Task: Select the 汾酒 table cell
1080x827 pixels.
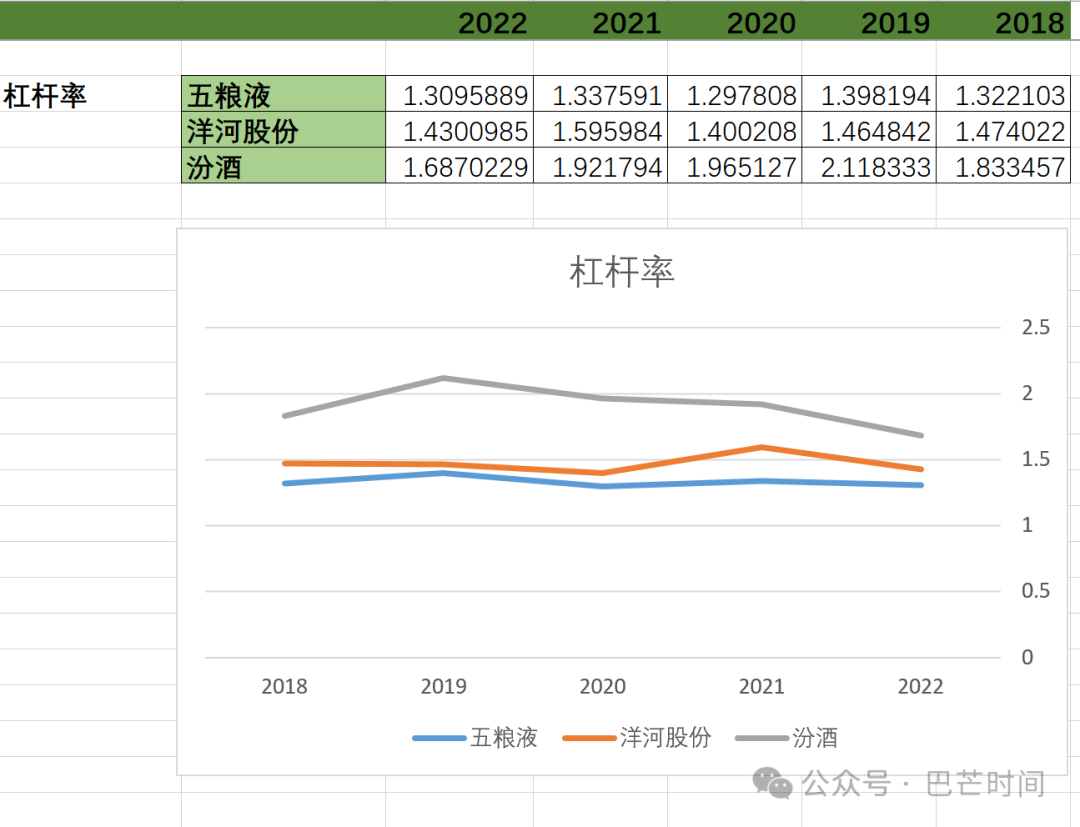Action: click(283, 166)
